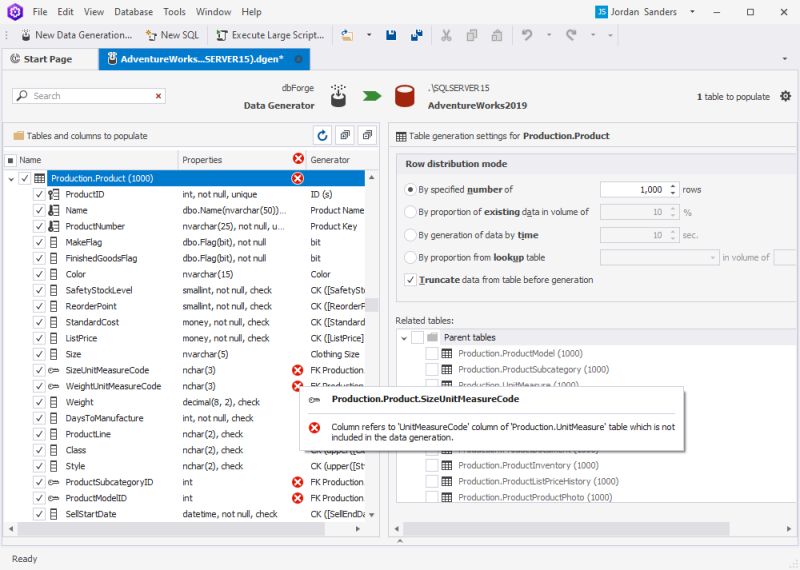Screen dimensions: 800x570
Task: Open the lookup table dropdown
Action: click(x=712, y=258)
